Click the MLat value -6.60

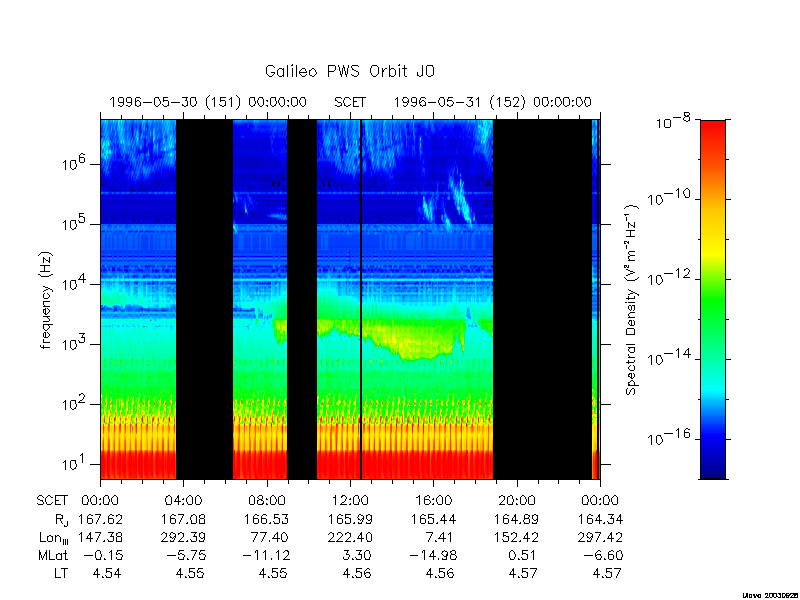(x=604, y=555)
